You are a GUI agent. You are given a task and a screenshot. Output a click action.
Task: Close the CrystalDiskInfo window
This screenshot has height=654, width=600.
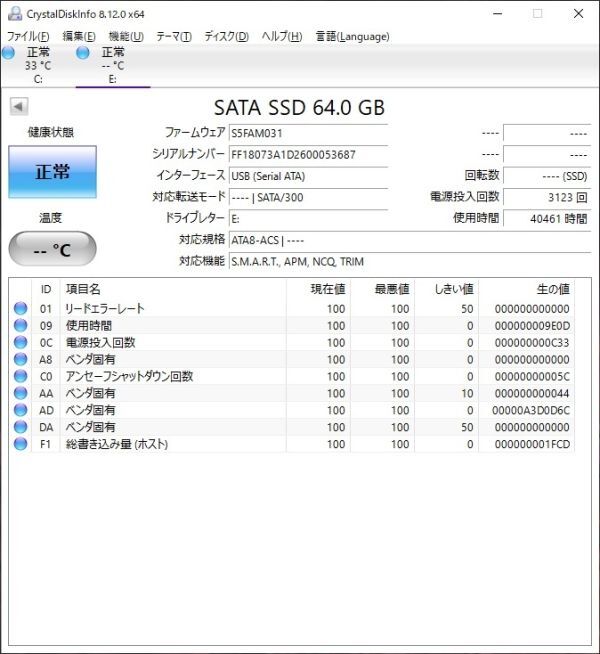tap(578, 14)
